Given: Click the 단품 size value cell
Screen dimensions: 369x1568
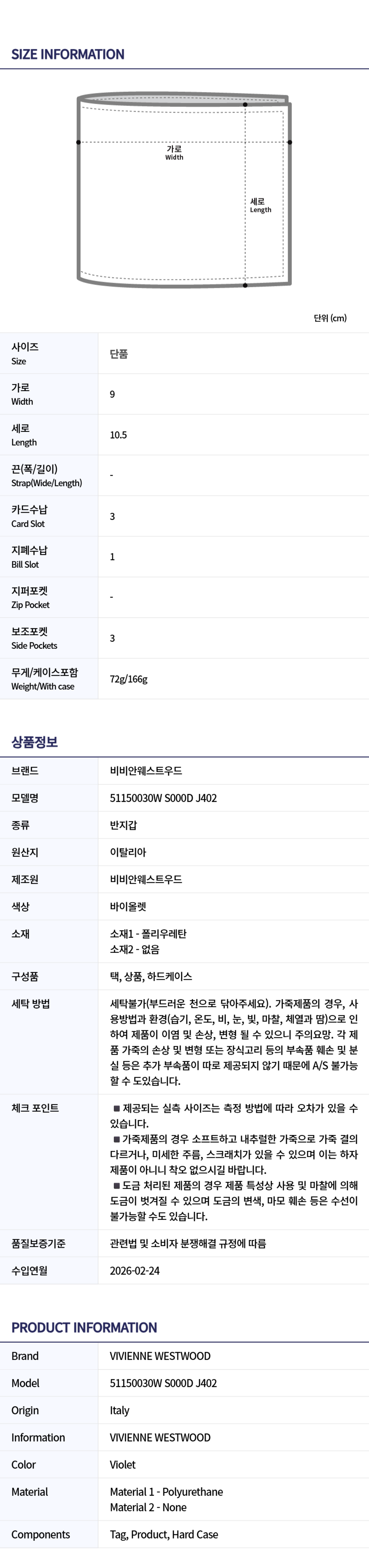Looking at the screenshot, I should (x=119, y=354).
